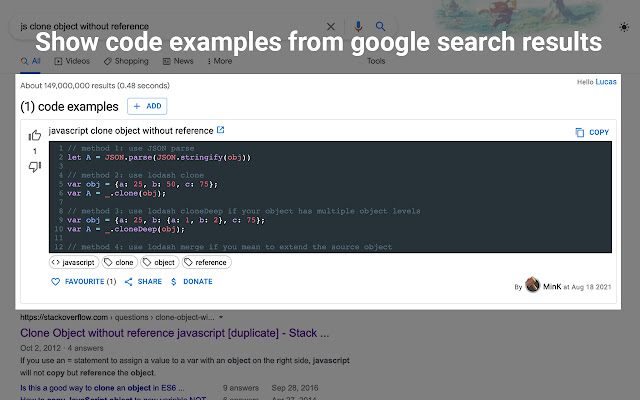Donate to the snippet author
The image size is (640, 400).
191,282
